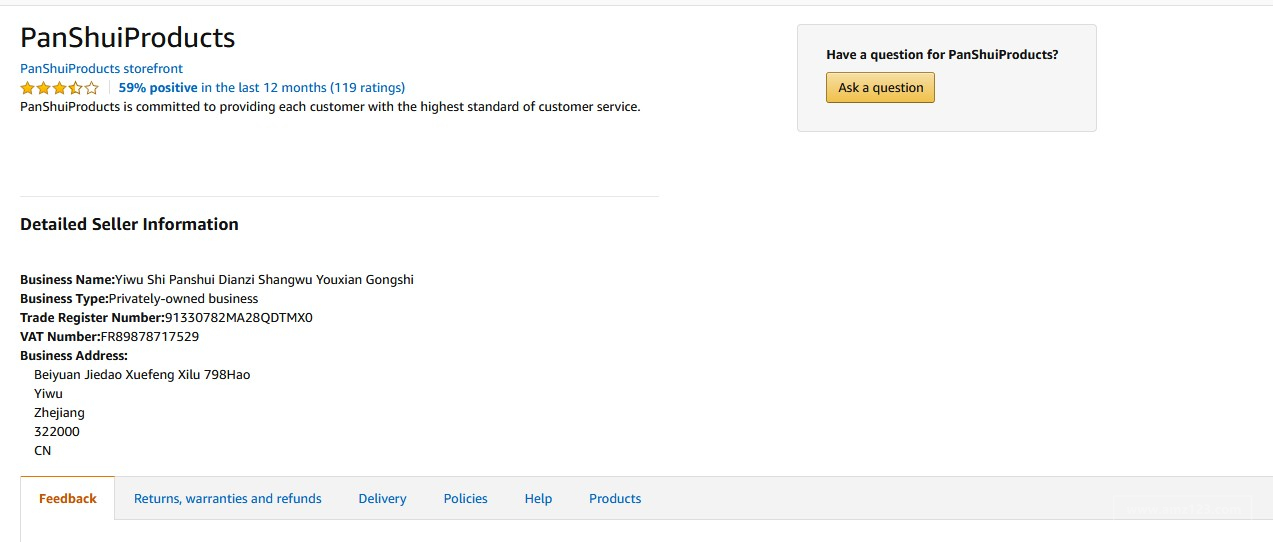1273x542 pixels.
Task: Click the Detailed Seller Information heading
Action: coord(129,224)
